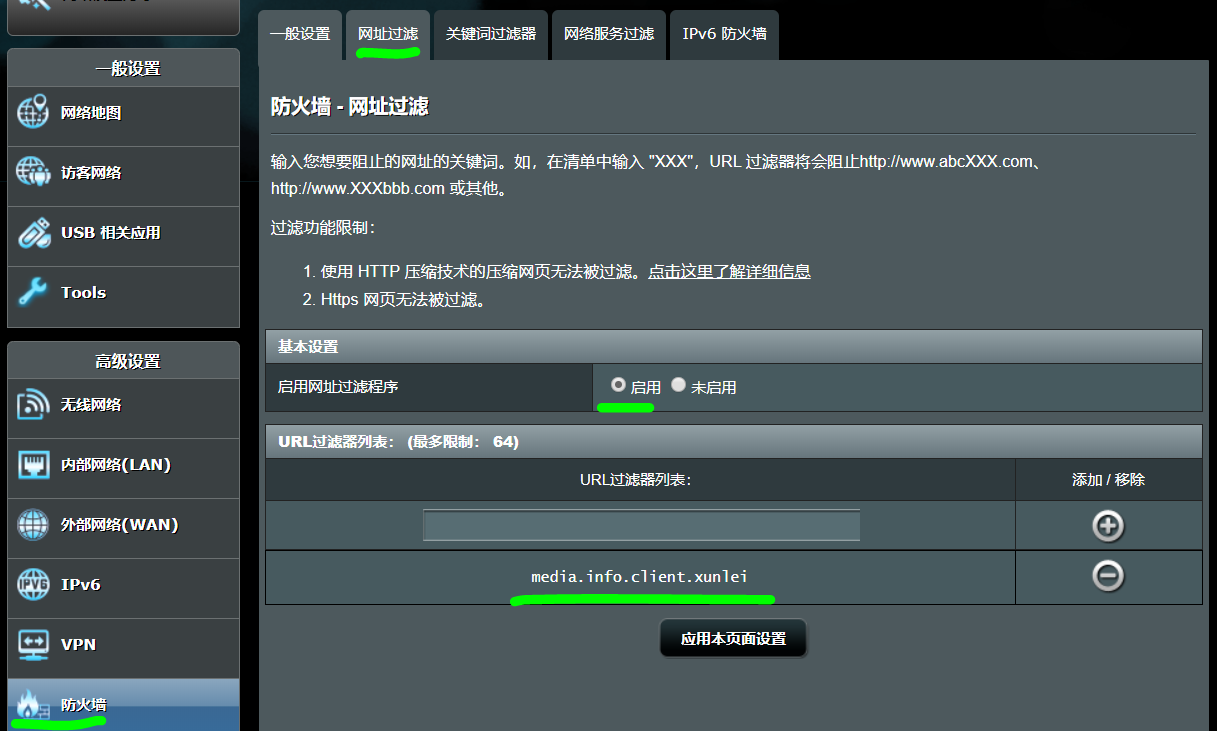
Task: Open the 关键词过滤器 tab
Action: 491,34
